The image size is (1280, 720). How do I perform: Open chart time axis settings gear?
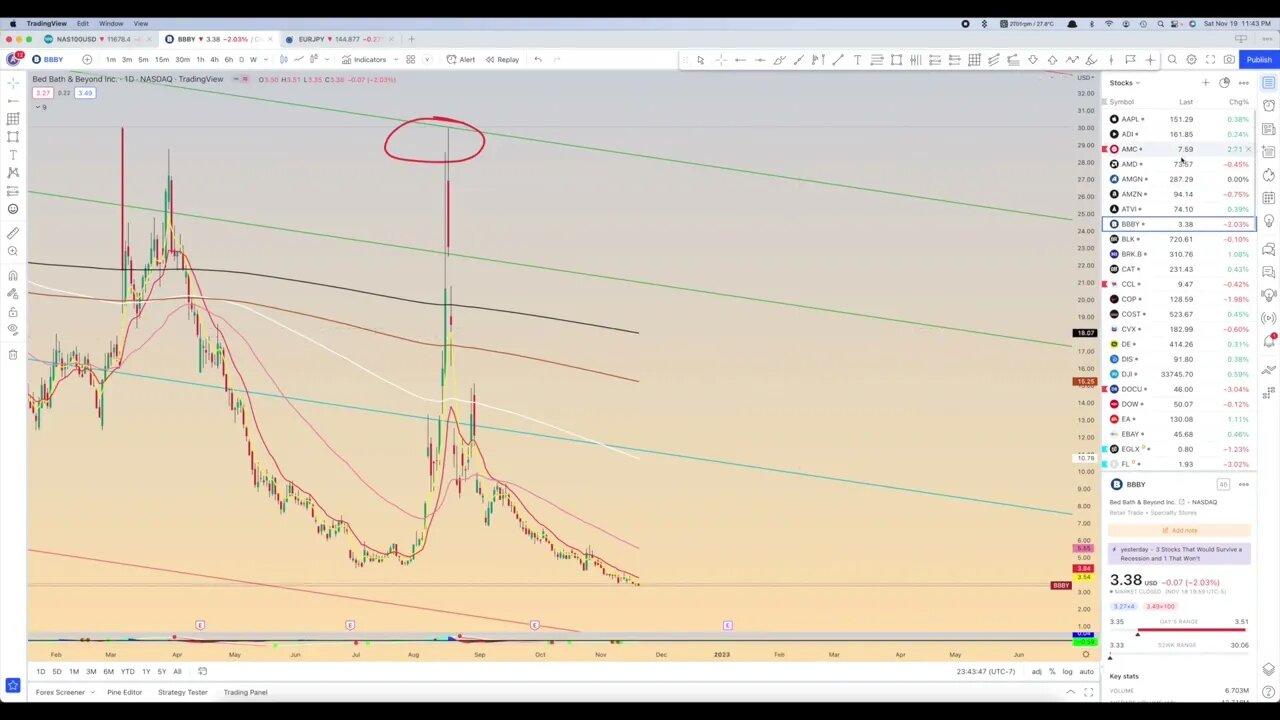pyautogui.click(x=1086, y=655)
